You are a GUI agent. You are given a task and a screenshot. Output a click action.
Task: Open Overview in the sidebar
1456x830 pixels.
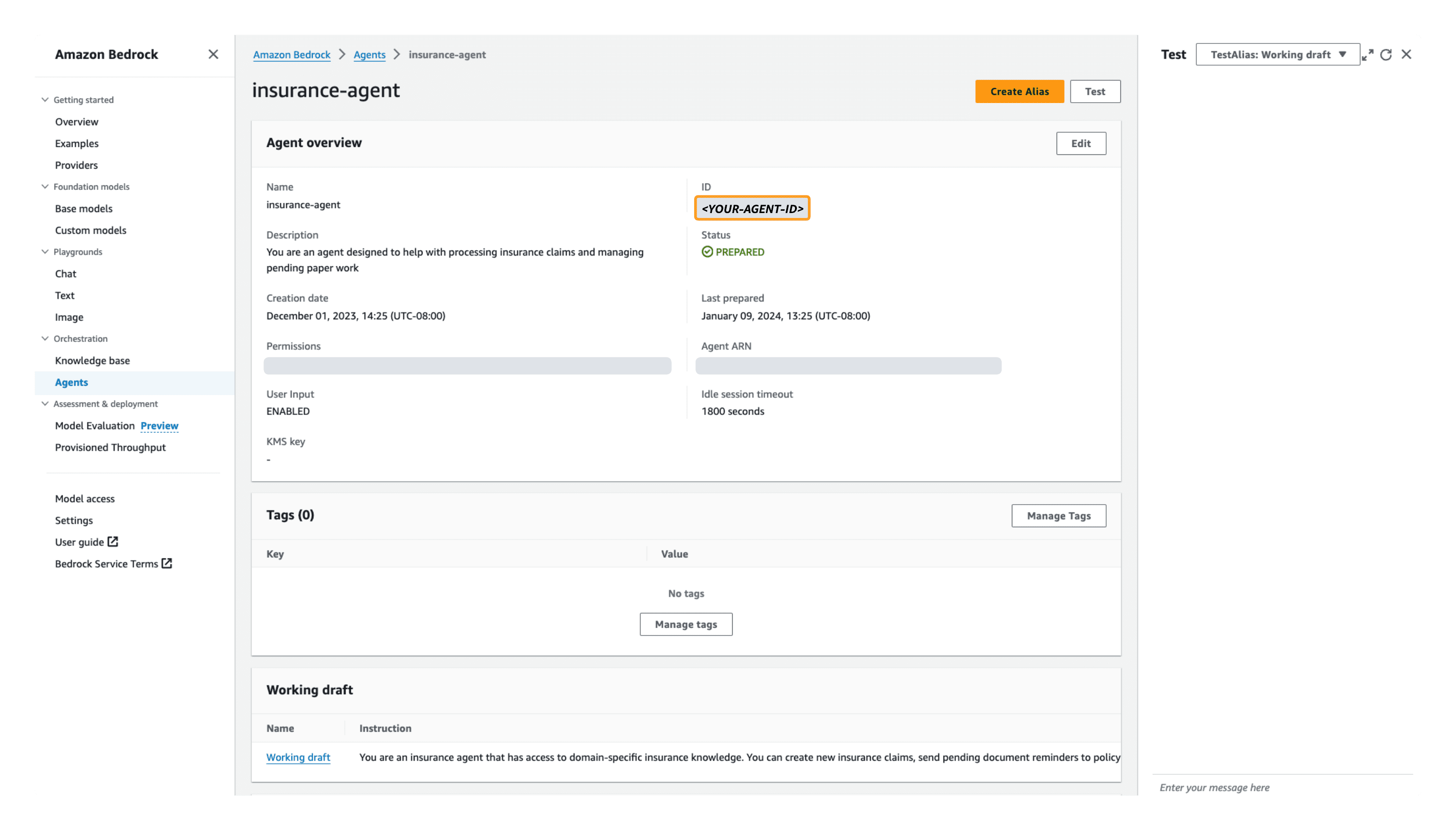[x=76, y=122]
